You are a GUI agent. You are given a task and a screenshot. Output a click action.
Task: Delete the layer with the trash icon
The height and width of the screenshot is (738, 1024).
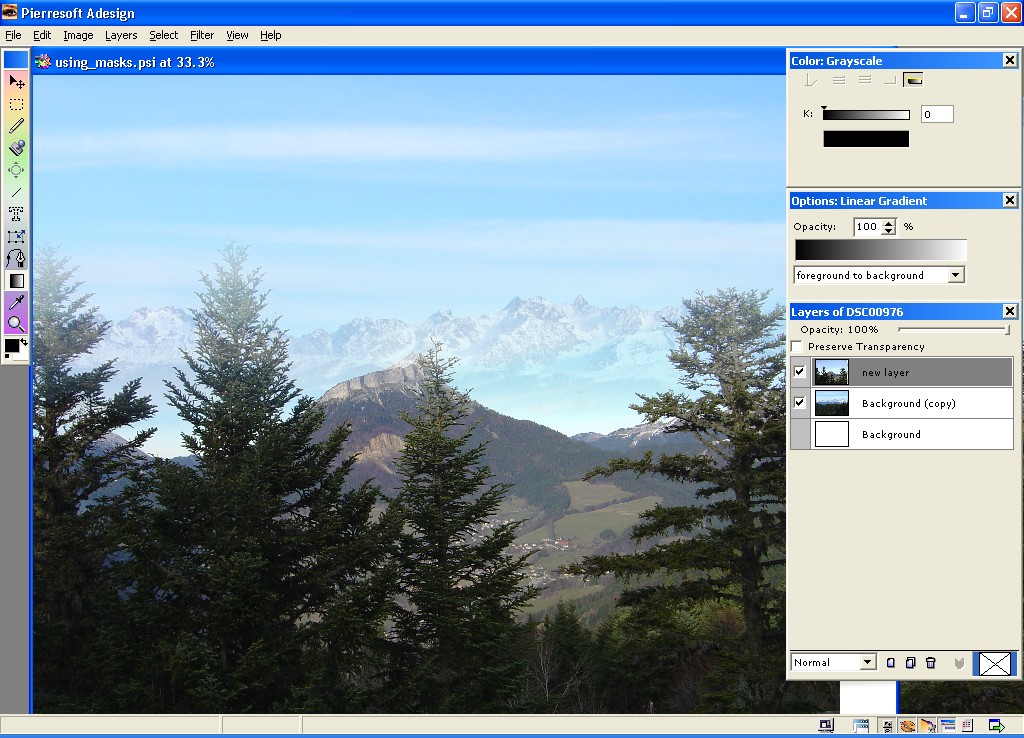931,663
